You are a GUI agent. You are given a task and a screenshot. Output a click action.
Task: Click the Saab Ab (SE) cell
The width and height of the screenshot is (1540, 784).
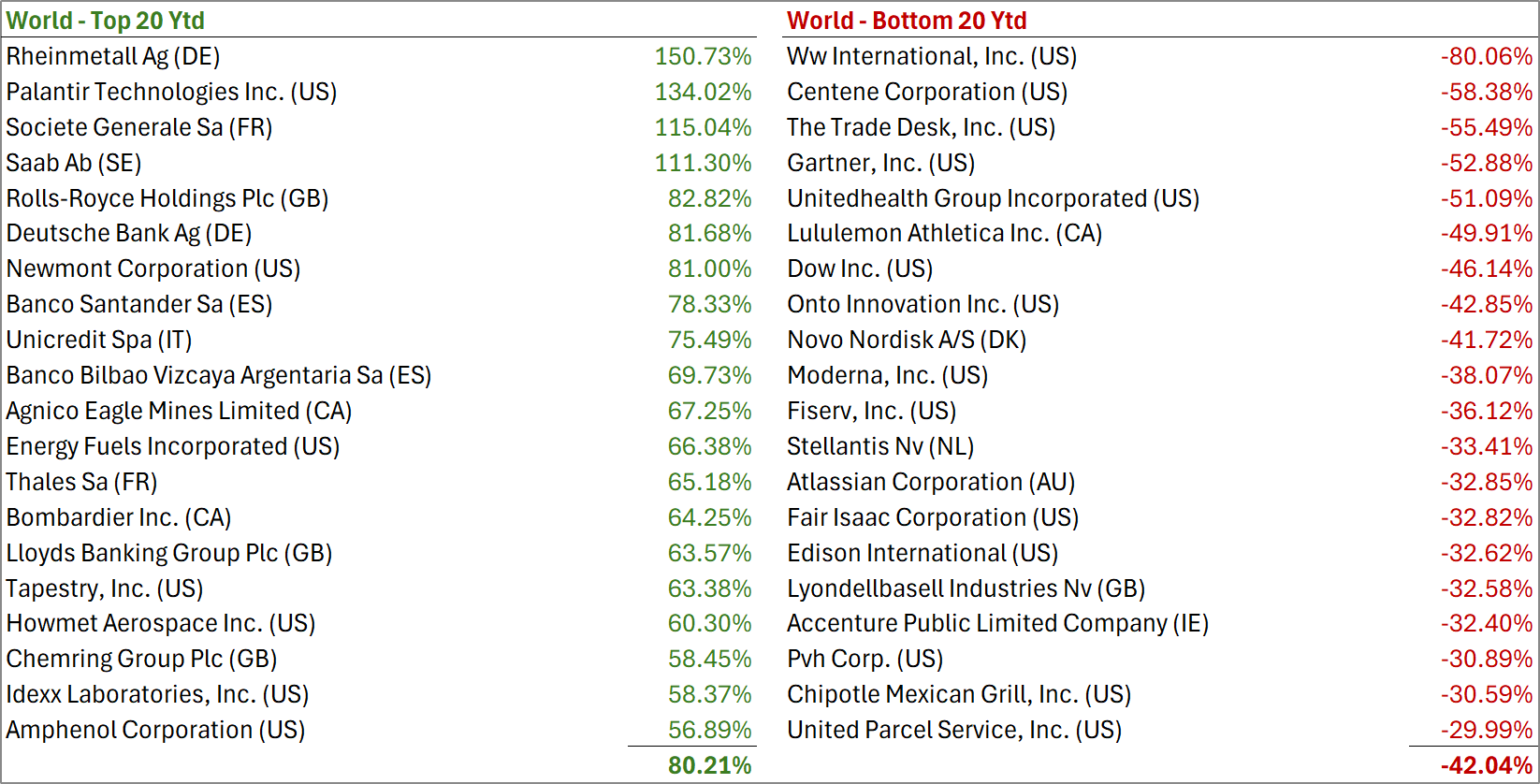point(74,163)
